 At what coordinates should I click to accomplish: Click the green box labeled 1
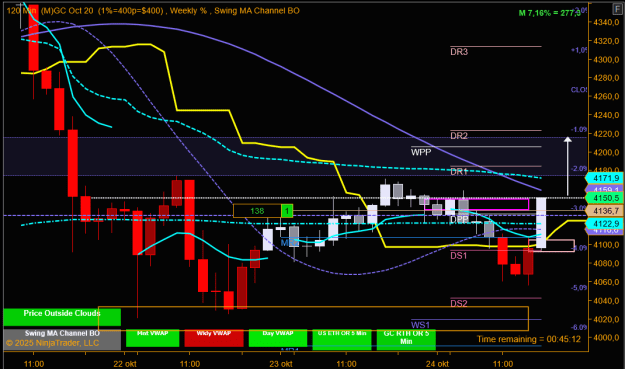tap(287, 211)
